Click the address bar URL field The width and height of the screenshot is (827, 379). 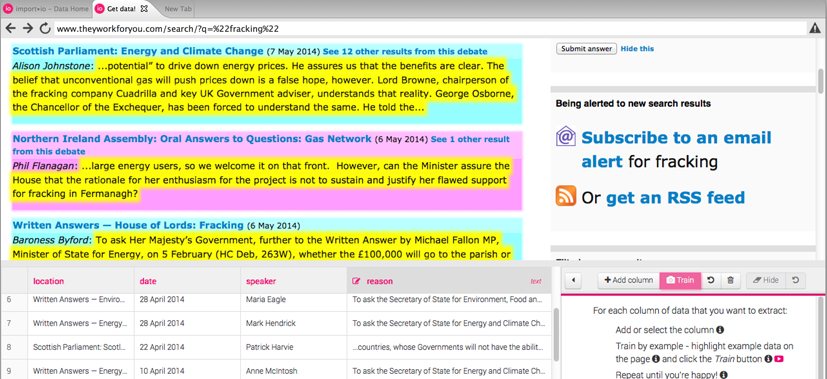coord(430,28)
